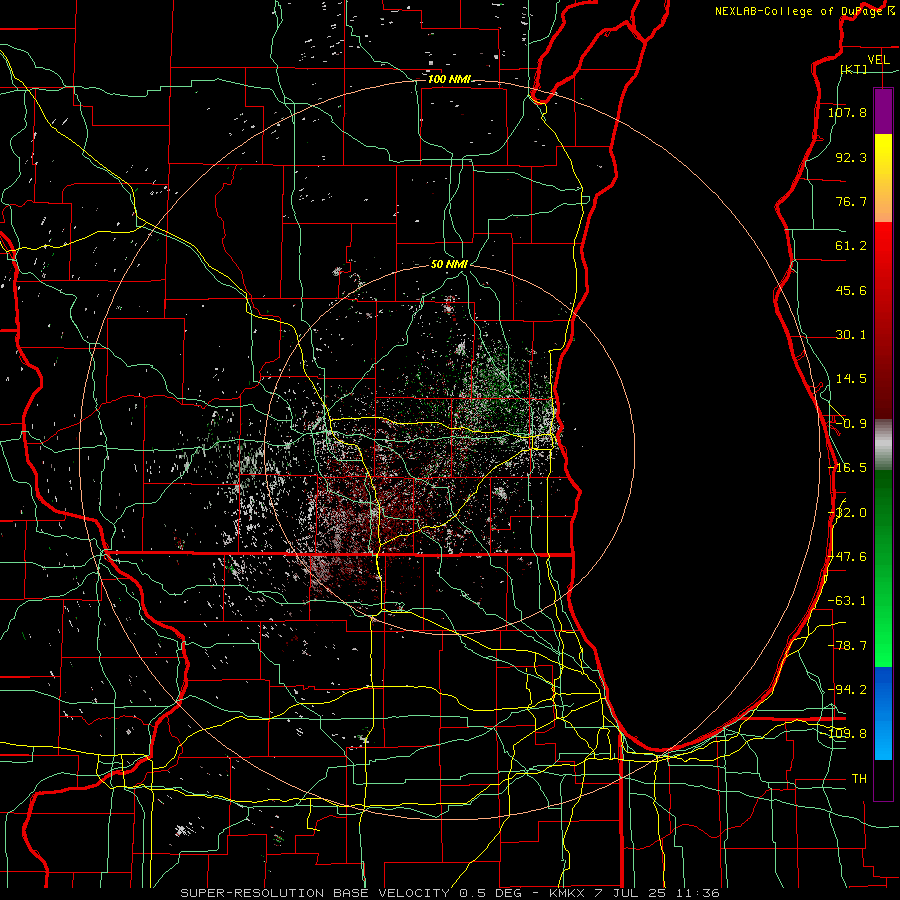Click the 107.8 velocity scale value

coord(847,112)
